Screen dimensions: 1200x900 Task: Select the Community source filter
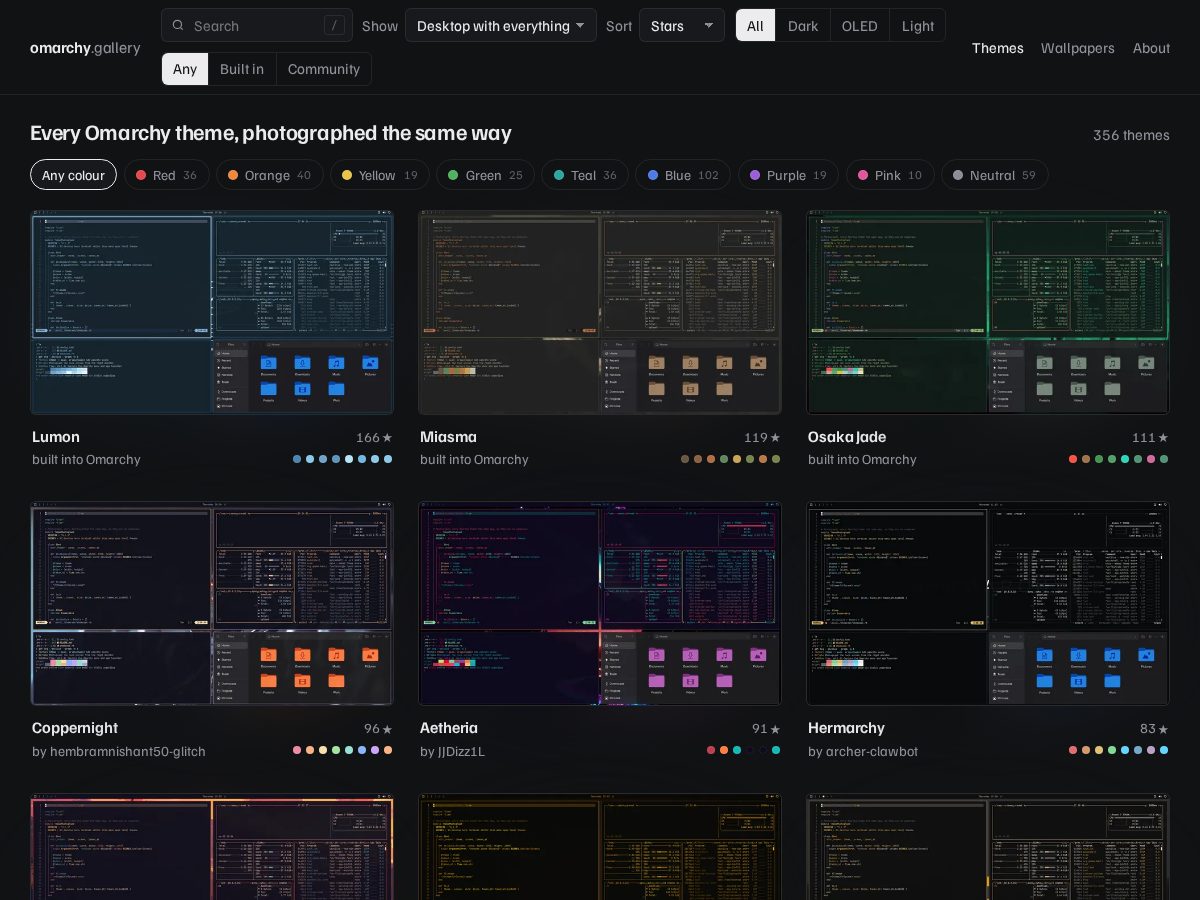(x=324, y=69)
